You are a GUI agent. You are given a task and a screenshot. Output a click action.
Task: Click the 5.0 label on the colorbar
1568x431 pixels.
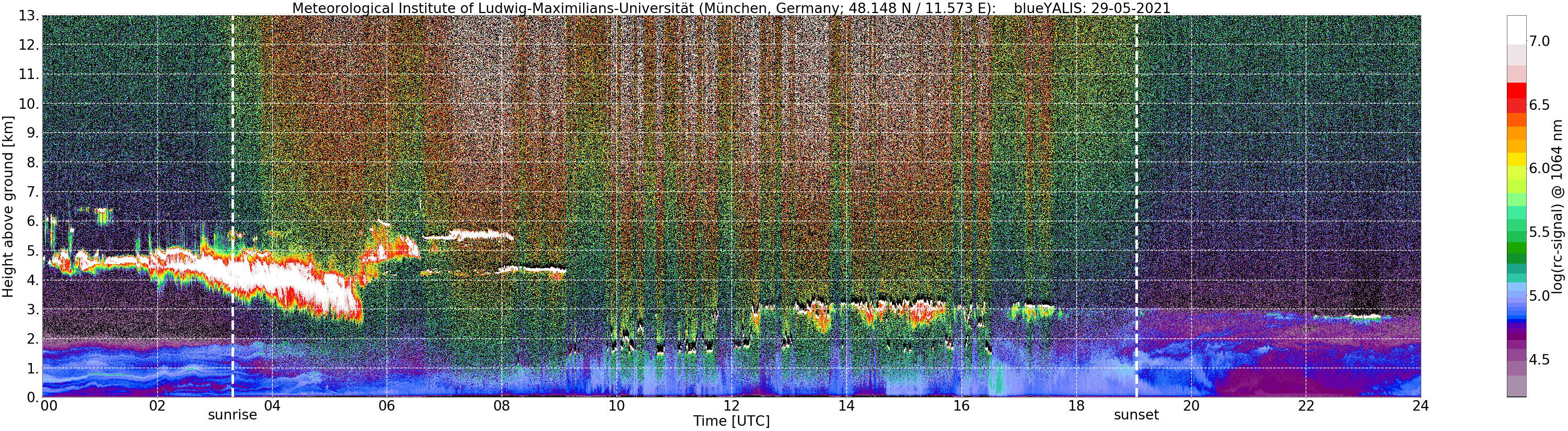click(x=1539, y=296)
